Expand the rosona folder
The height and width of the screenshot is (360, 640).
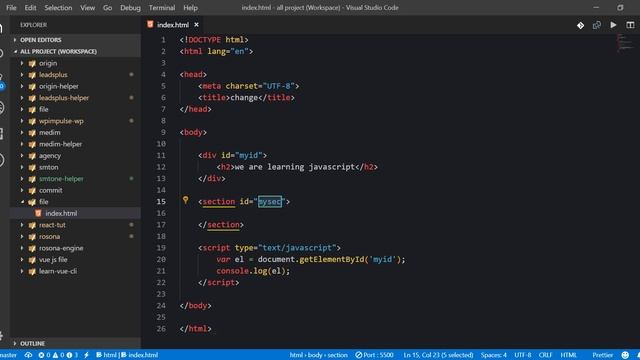click(x=76, y=237)
